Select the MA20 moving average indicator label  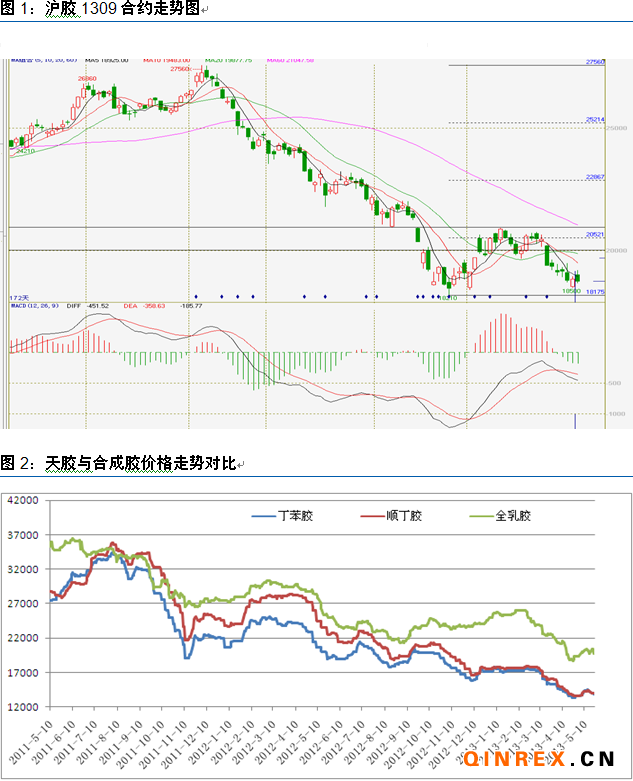coord(222,60)
